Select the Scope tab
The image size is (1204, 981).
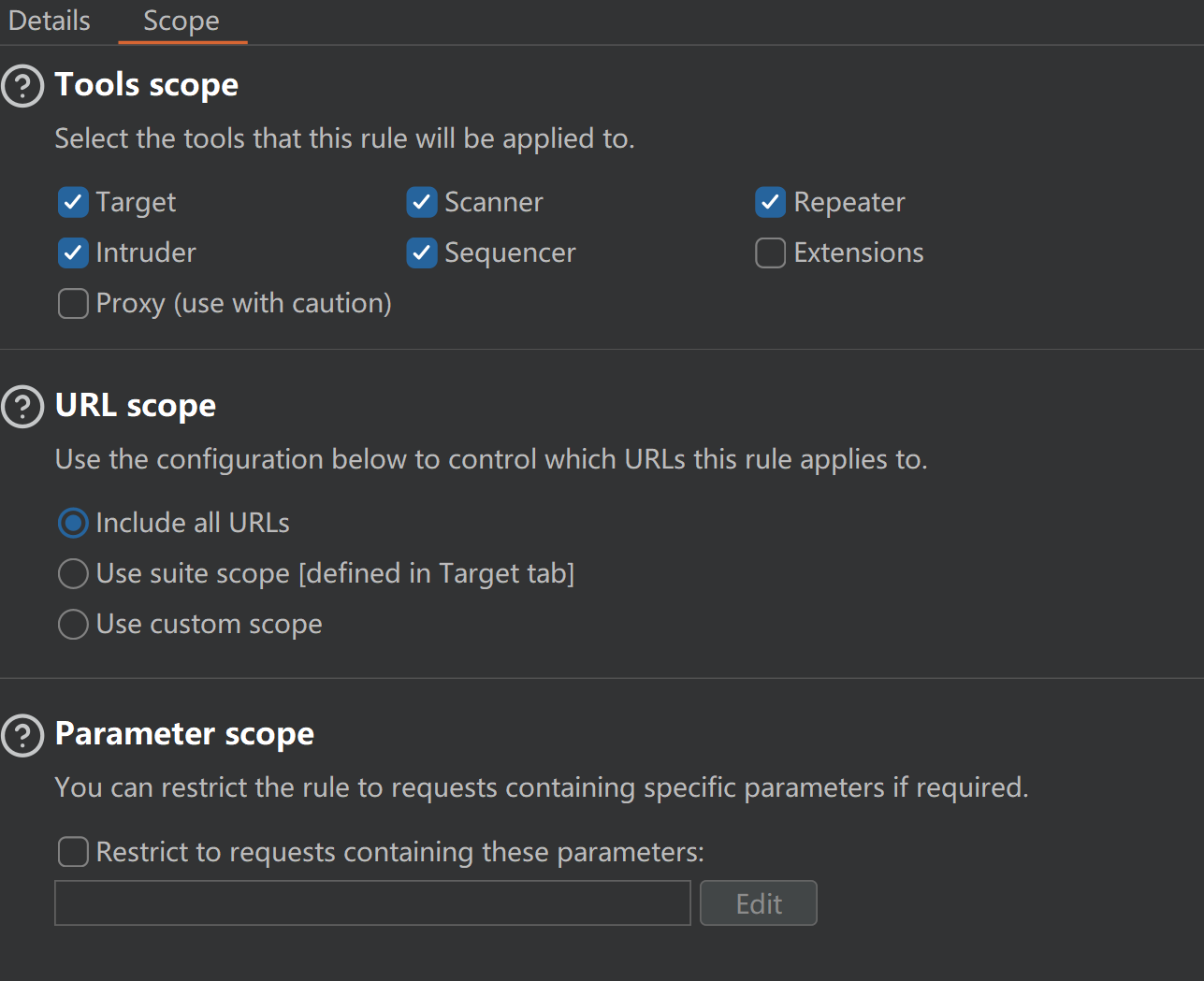(x=181, y=21)
